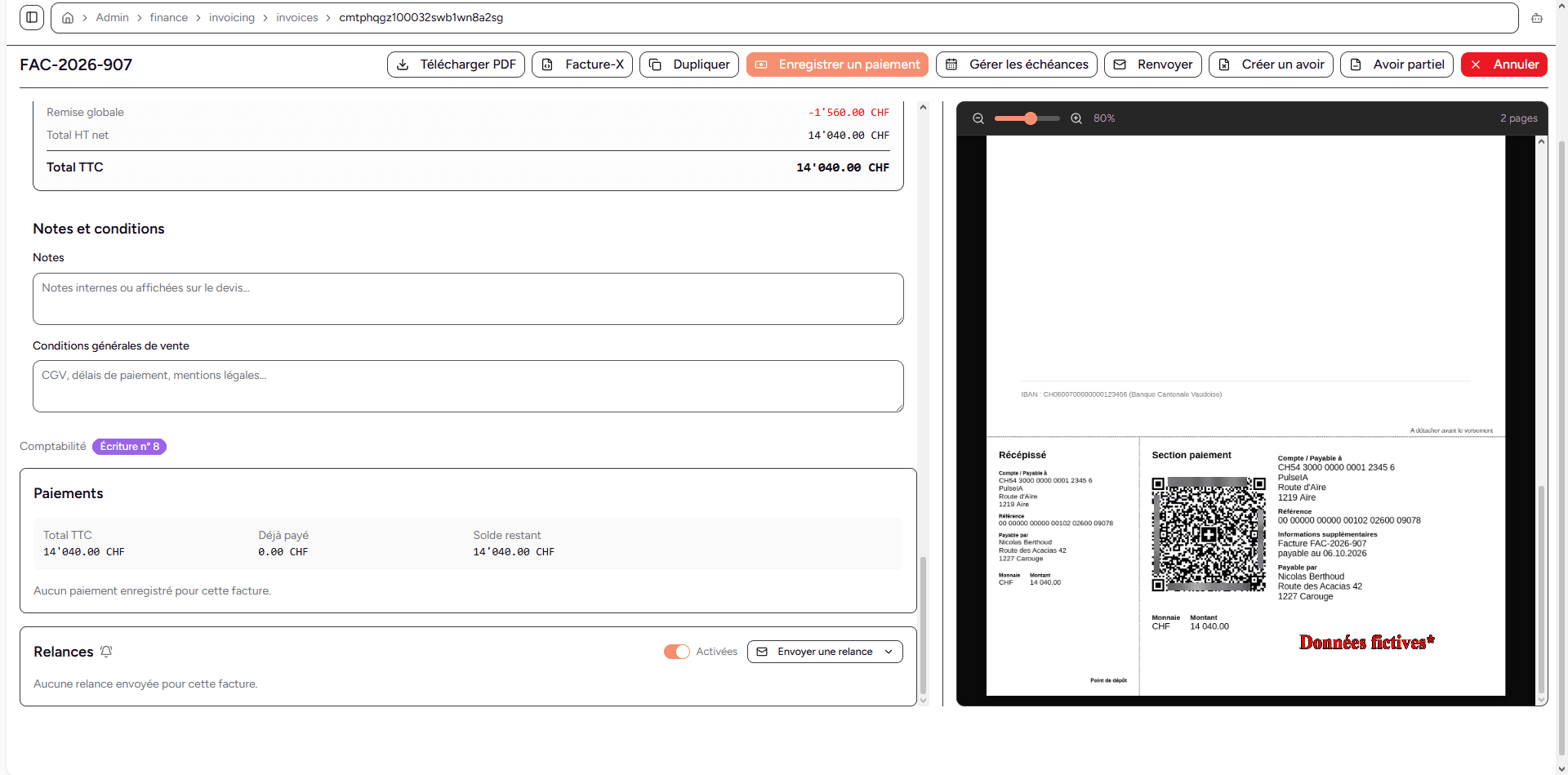
Task: Click the cmtphqgz100032swb1wn8a2sg breadcrumb
Action: point(421,18)
